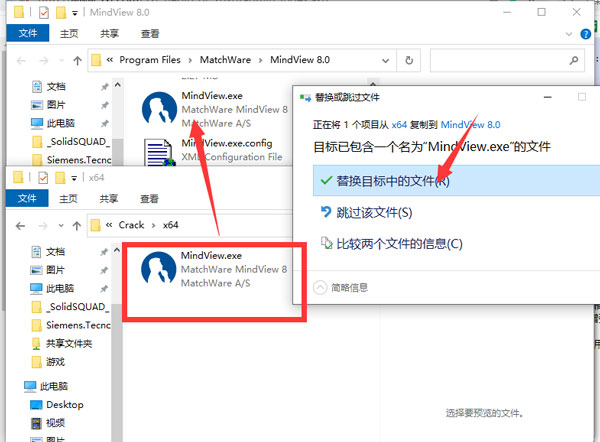Open recent locations dropdown in x64 window
This screenshot has height=442, width=600.
[x=61, y=226]
